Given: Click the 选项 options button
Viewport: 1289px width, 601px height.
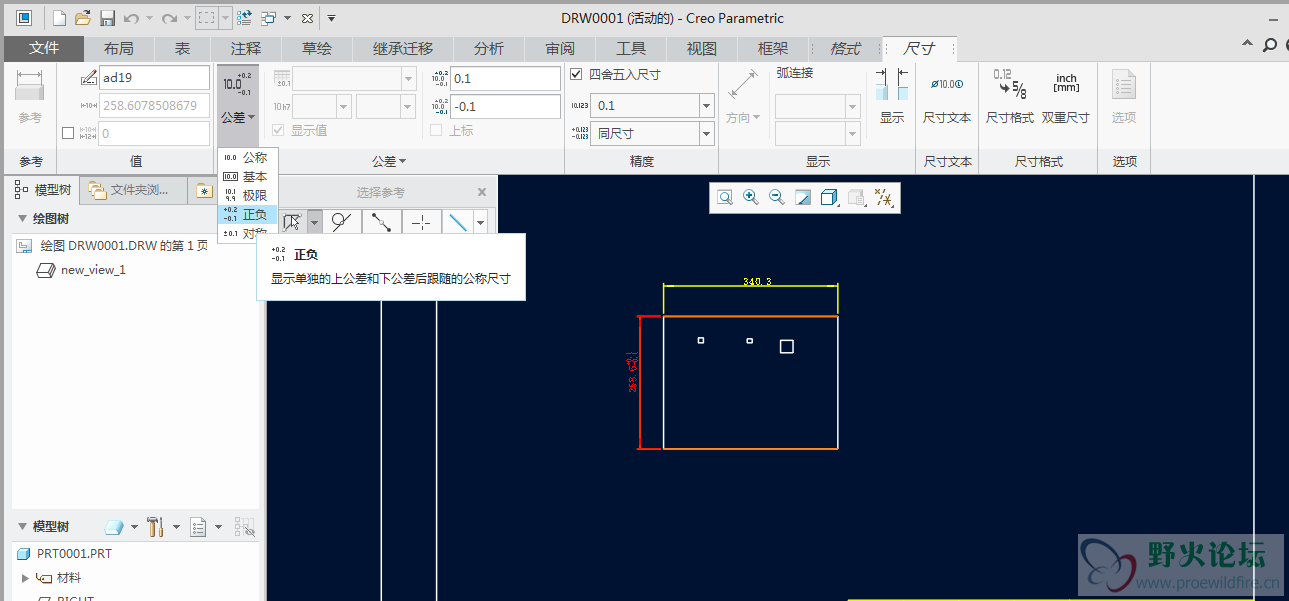Looking at the screenshot, I should pos(1124,98).
